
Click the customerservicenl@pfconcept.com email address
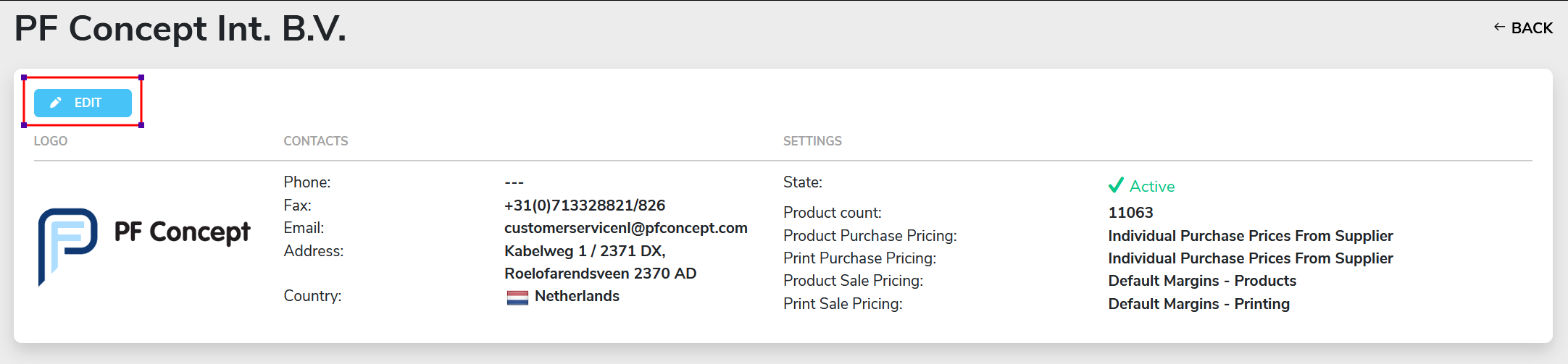click(626, 228)
